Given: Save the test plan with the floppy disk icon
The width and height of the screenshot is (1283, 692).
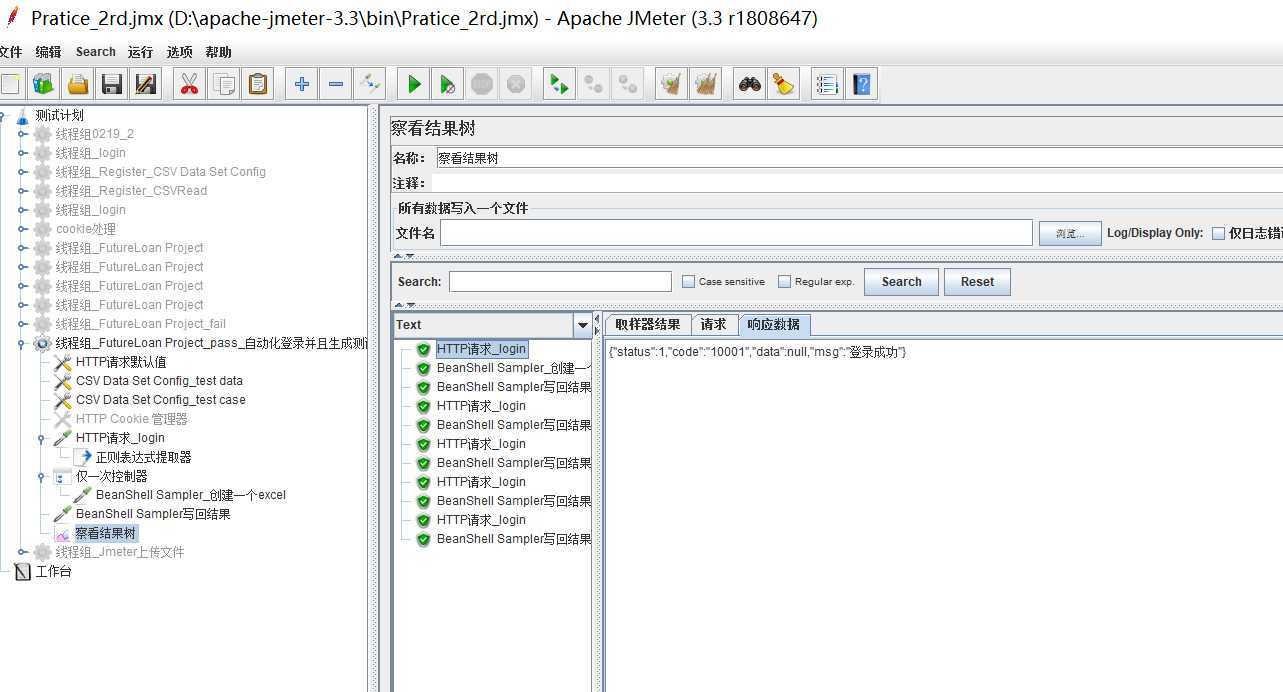Looking at the screenshot, I should (112, 84).
